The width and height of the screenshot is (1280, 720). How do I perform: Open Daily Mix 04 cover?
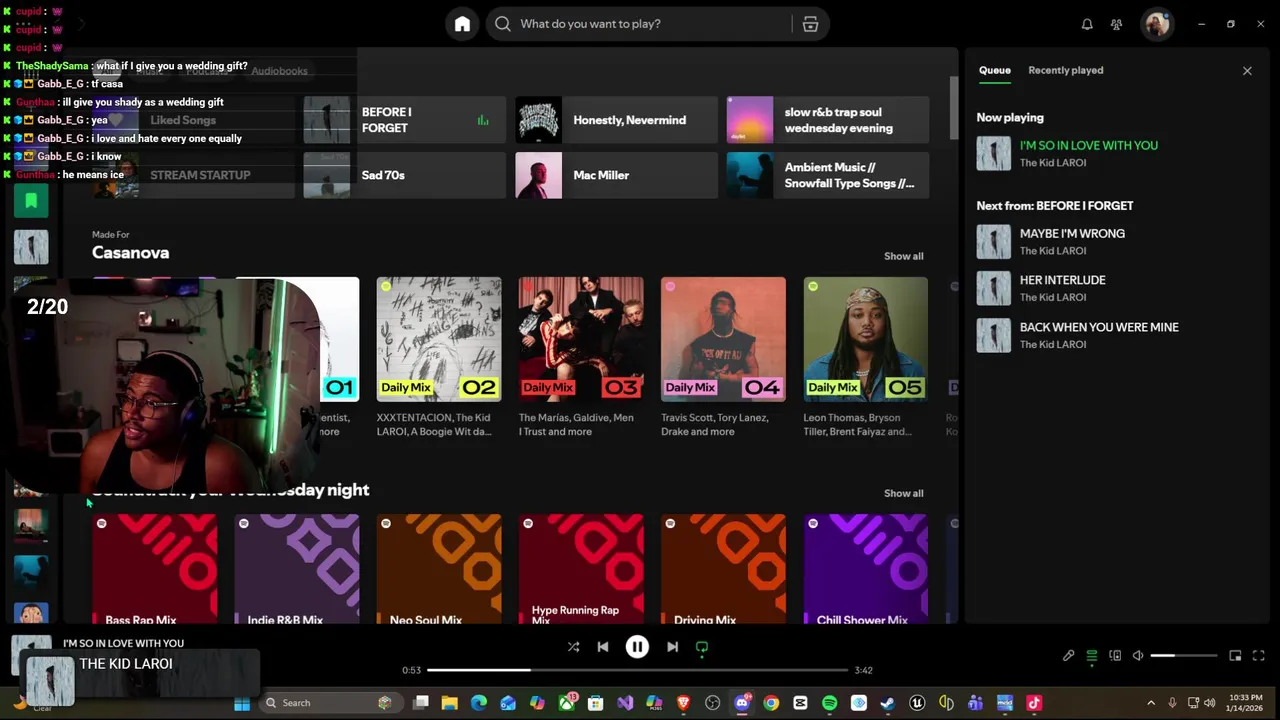click(723, 339)
